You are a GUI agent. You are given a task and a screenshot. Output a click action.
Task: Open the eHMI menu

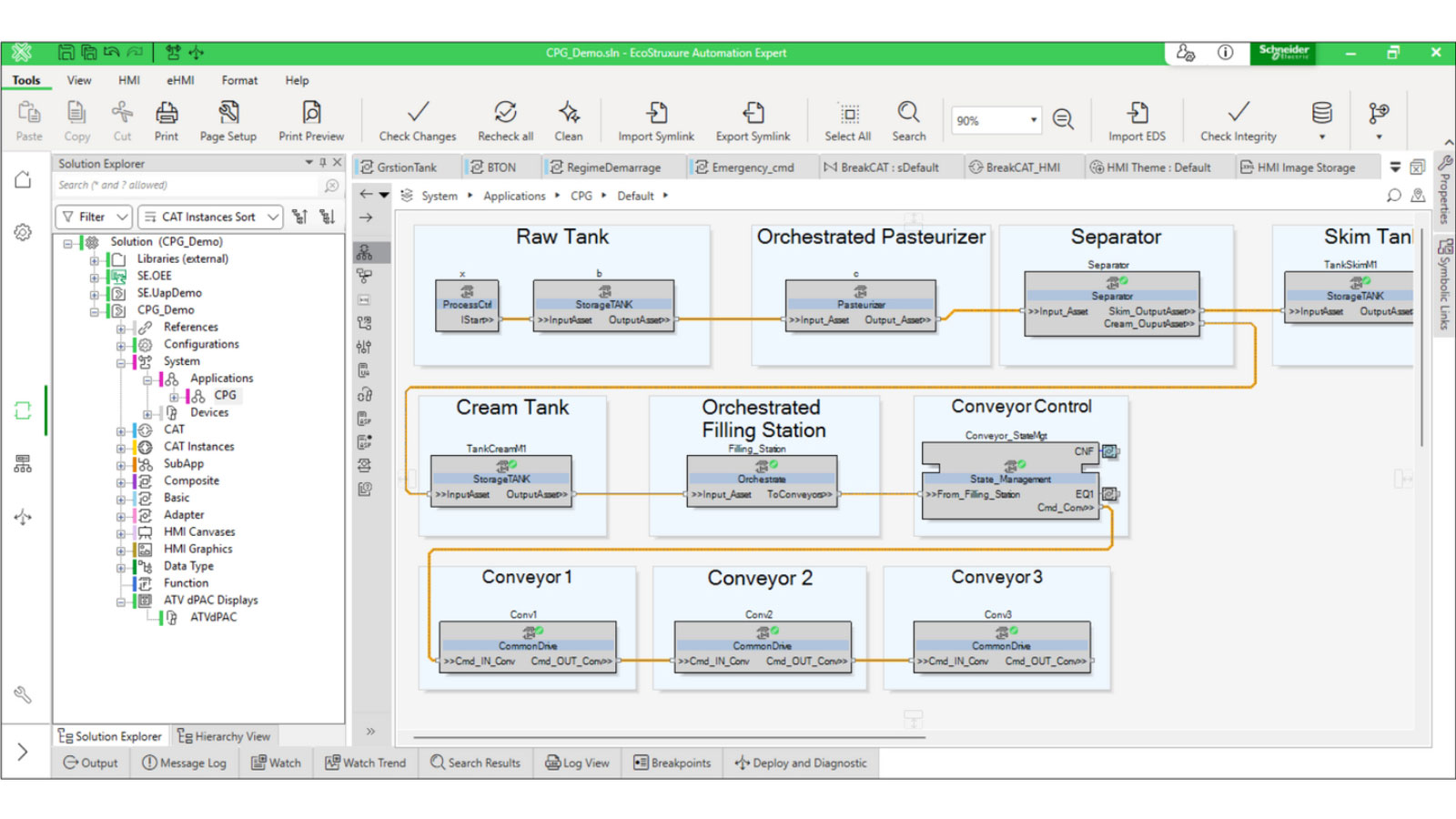coord(180,80)
